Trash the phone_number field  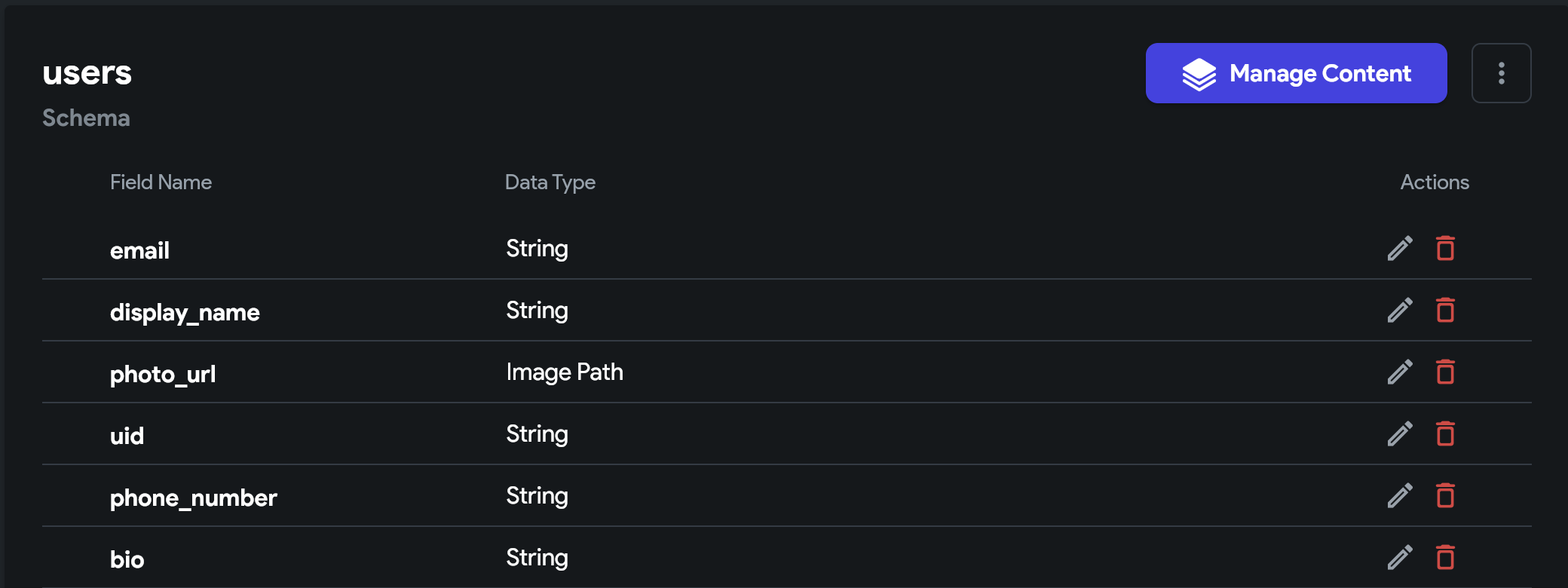coord(1445,495)
